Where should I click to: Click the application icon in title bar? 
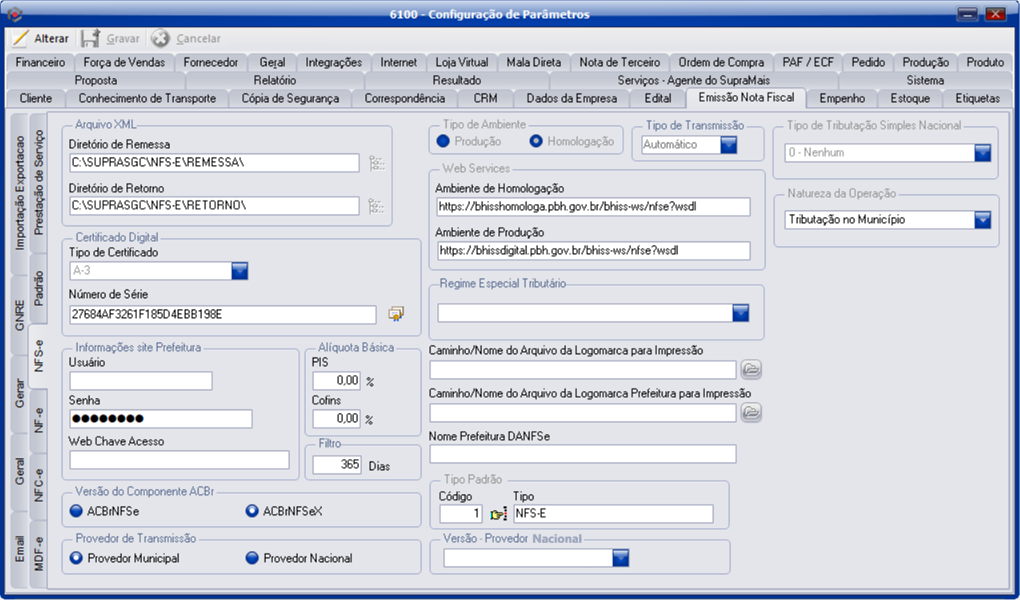pyautogui.click(x=14, y=14)
